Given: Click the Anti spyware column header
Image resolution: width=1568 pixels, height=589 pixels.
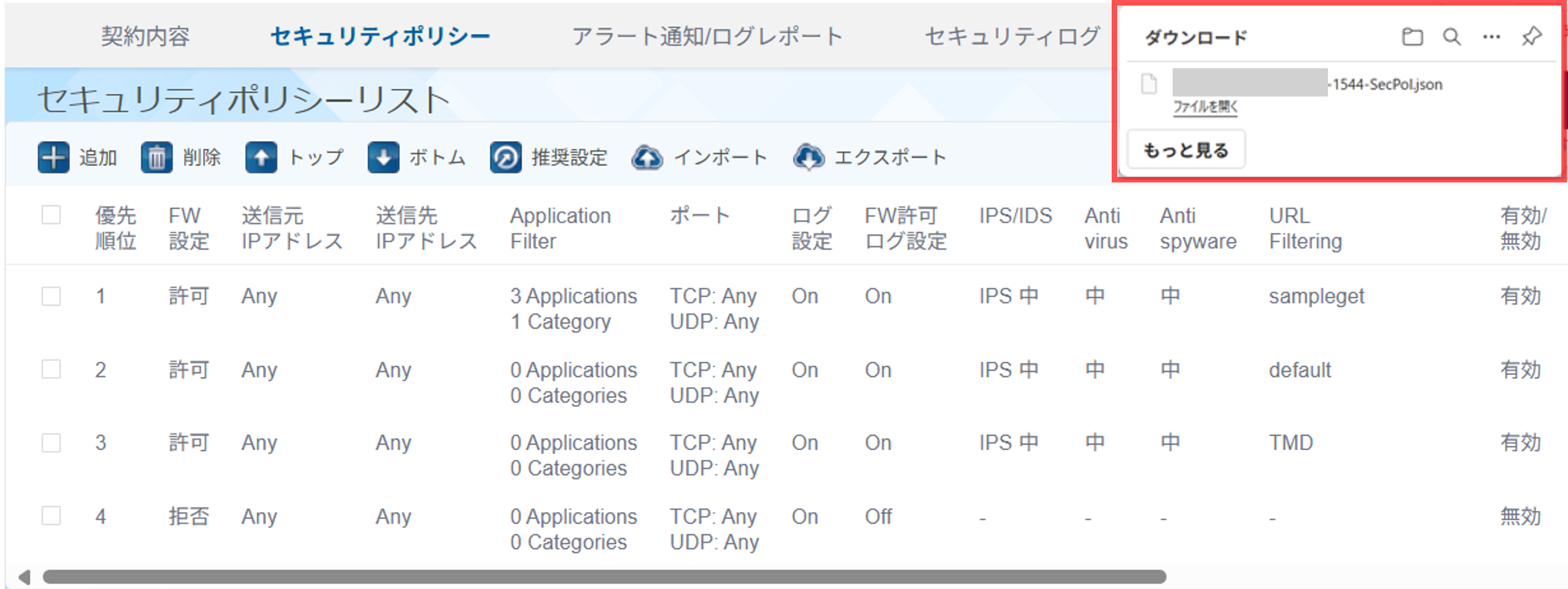Looking at the screenshot, I should pos(1198,228).
